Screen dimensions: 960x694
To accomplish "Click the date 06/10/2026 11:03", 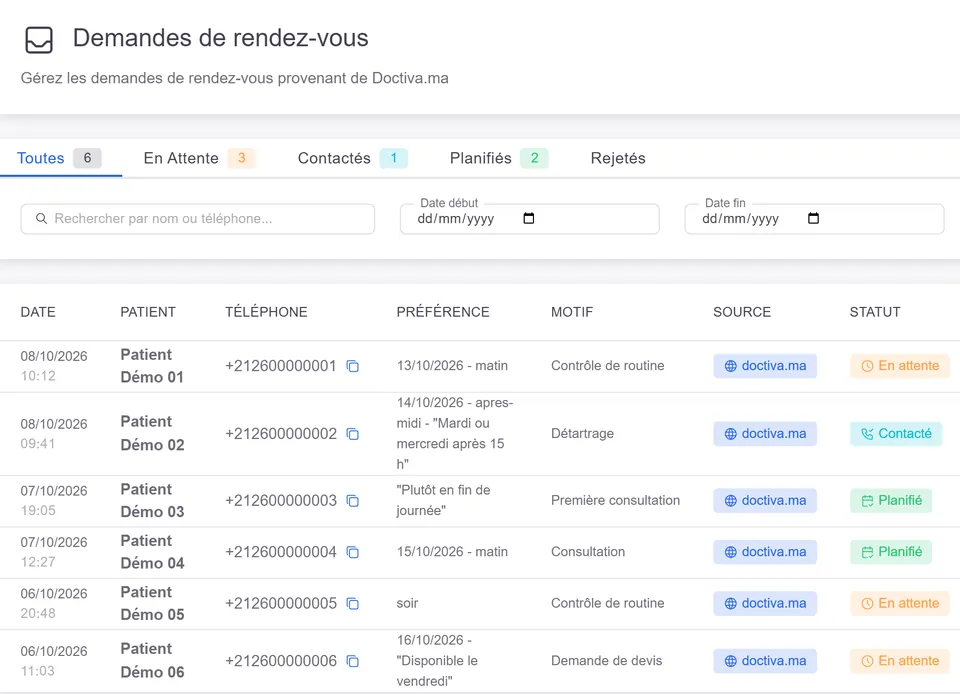I will pos(54,661).
